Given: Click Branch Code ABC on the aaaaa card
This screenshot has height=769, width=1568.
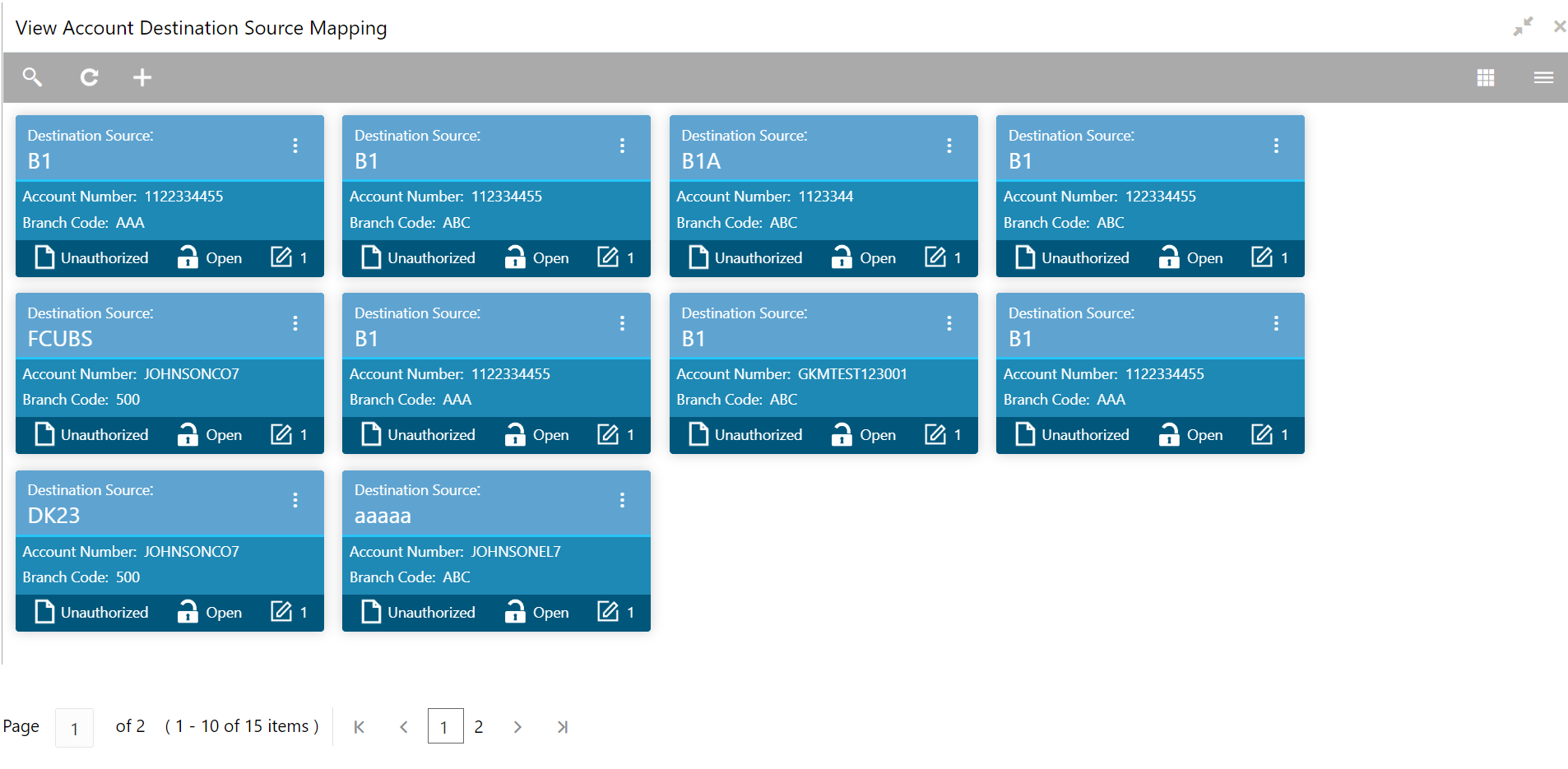Looking at the screenshot, I should [x=410, y=577].
